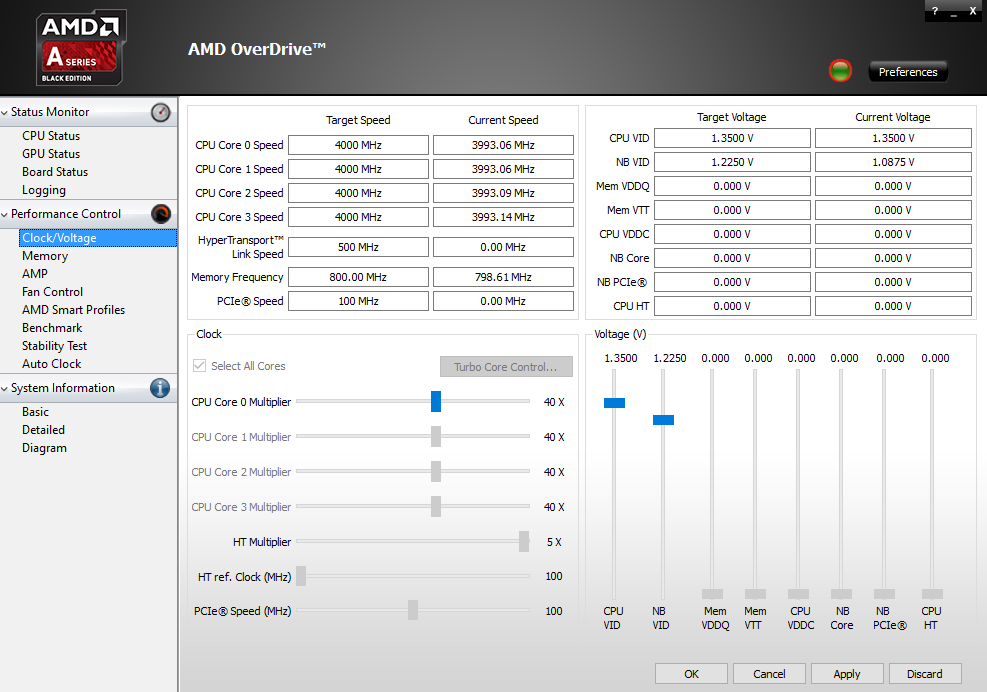Click the CPU Core 3 Multiplier slider handle
987x692 pixels.
[x=436, y=506]
